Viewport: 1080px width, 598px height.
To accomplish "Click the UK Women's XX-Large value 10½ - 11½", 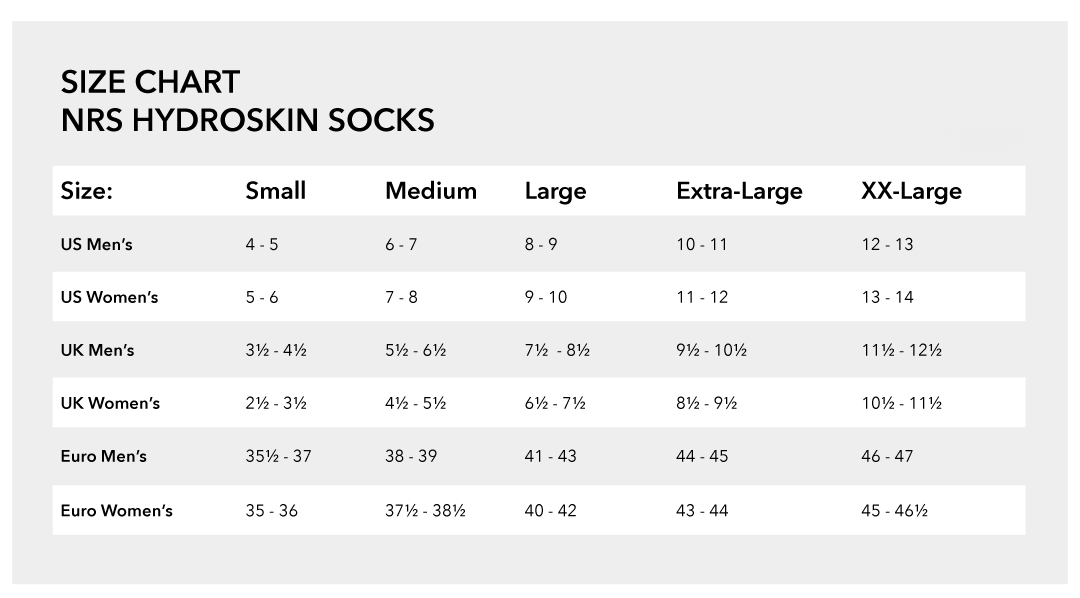I will coord(901,403).
